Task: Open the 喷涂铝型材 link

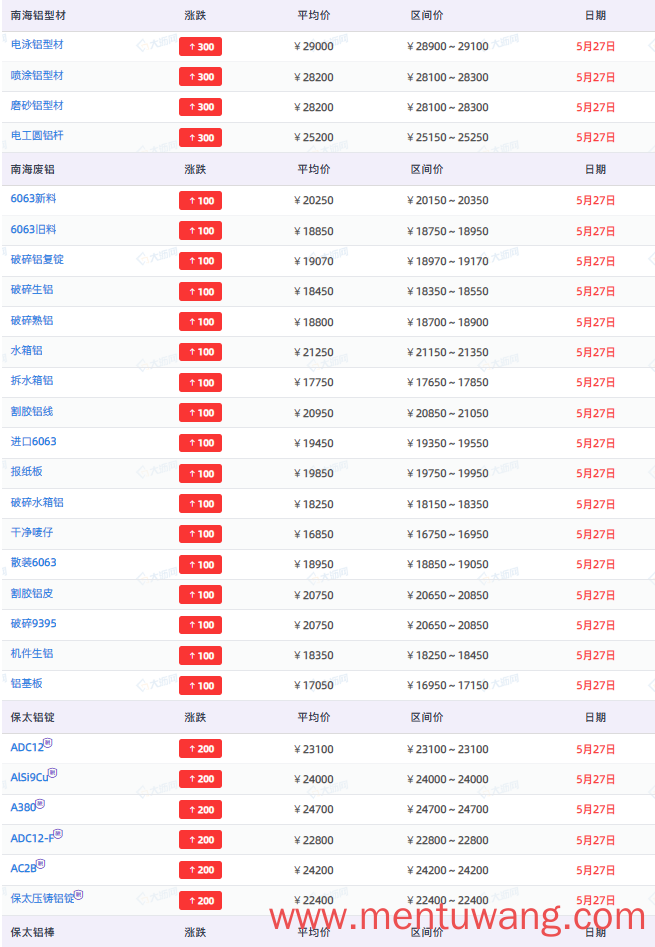Action: click(37, 75)
